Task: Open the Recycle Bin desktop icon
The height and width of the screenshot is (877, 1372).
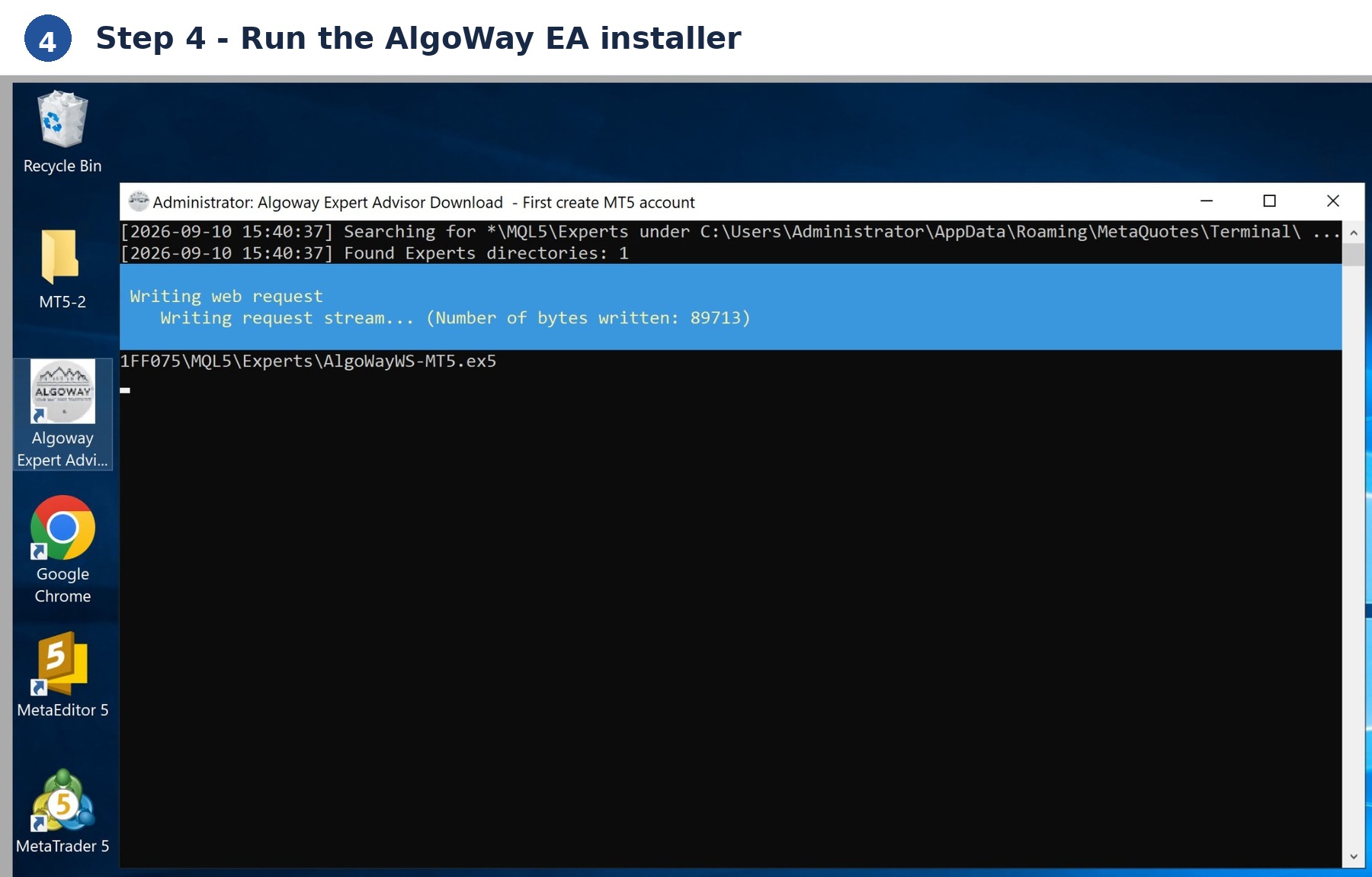Action: tap(63, 132)
